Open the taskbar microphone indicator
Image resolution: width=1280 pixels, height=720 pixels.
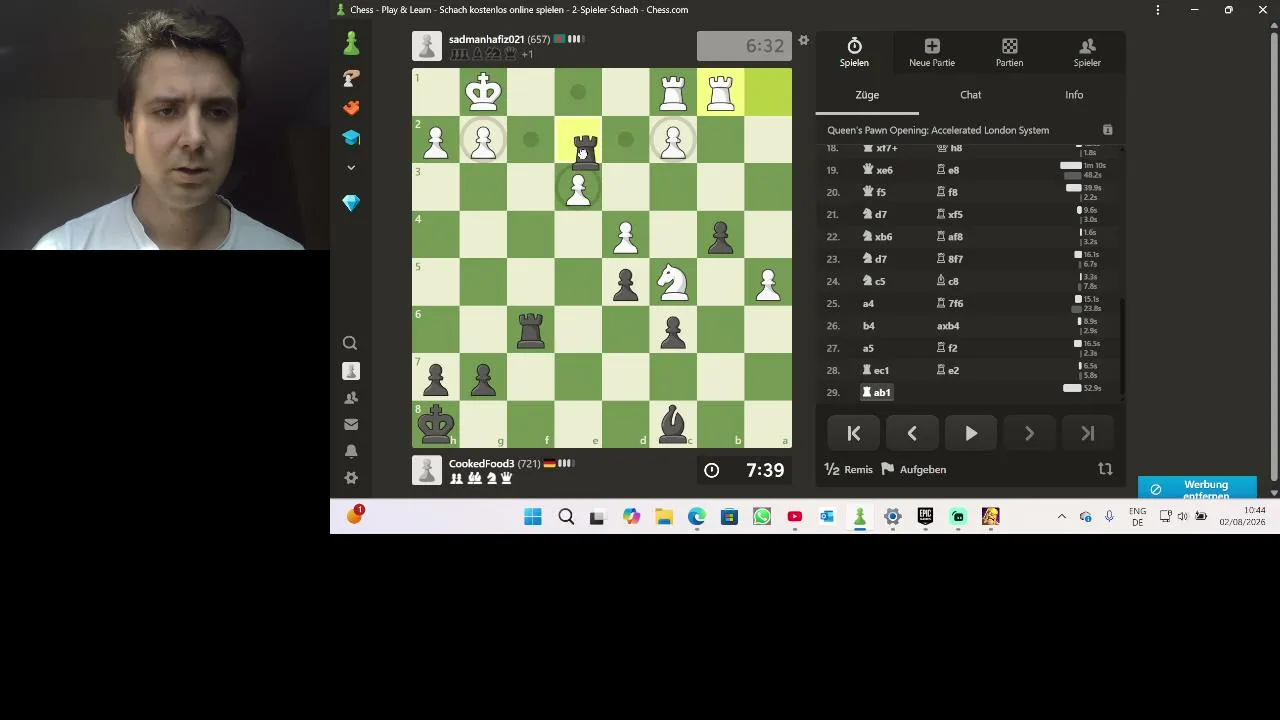pos(1109,517)
